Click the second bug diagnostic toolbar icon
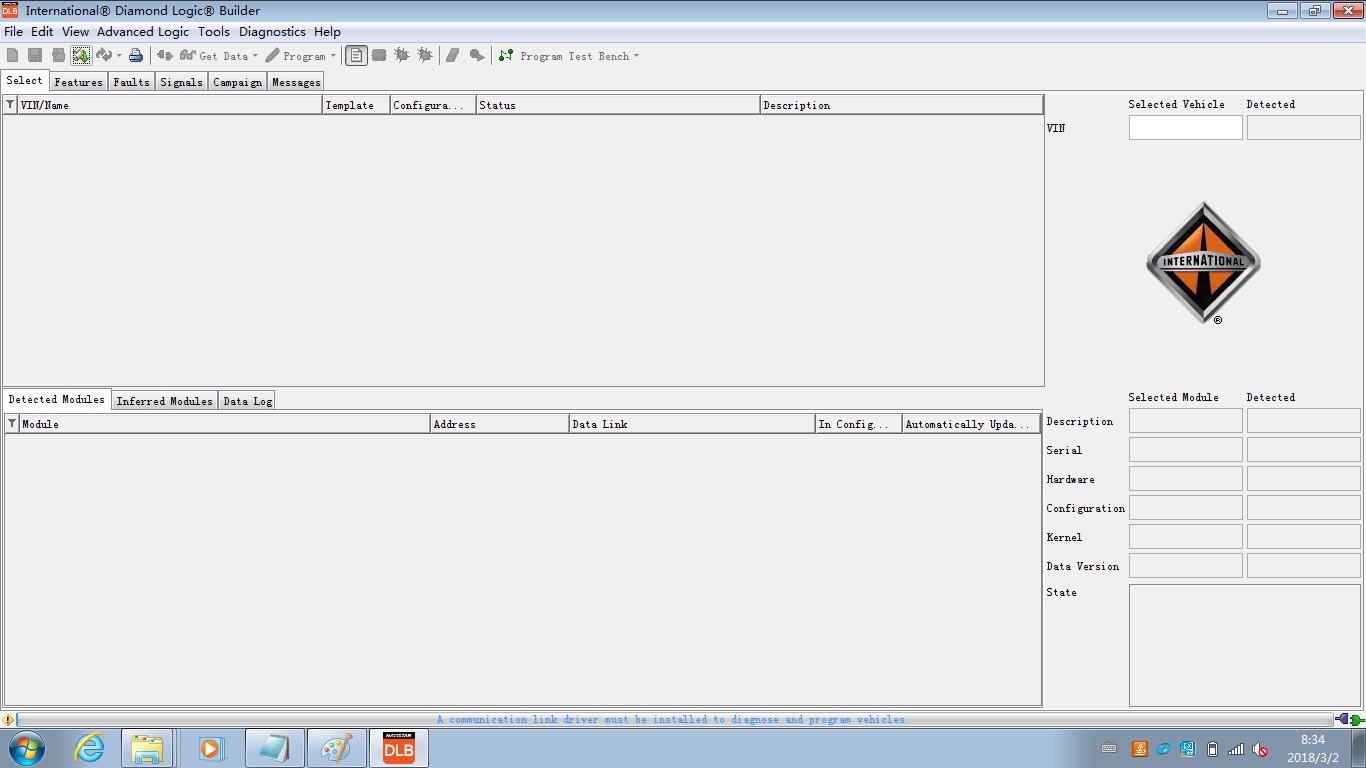 425,56
